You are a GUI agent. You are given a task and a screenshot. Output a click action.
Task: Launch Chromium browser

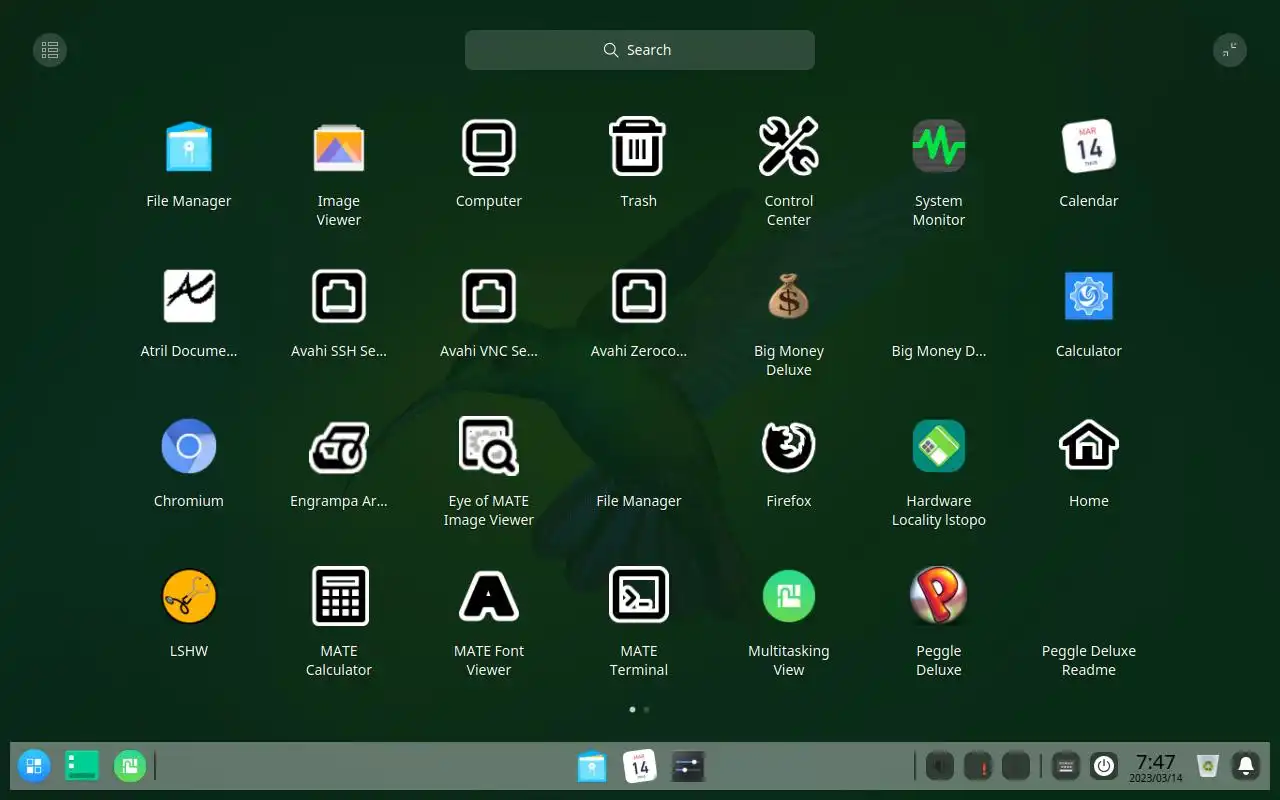point(189,447)
